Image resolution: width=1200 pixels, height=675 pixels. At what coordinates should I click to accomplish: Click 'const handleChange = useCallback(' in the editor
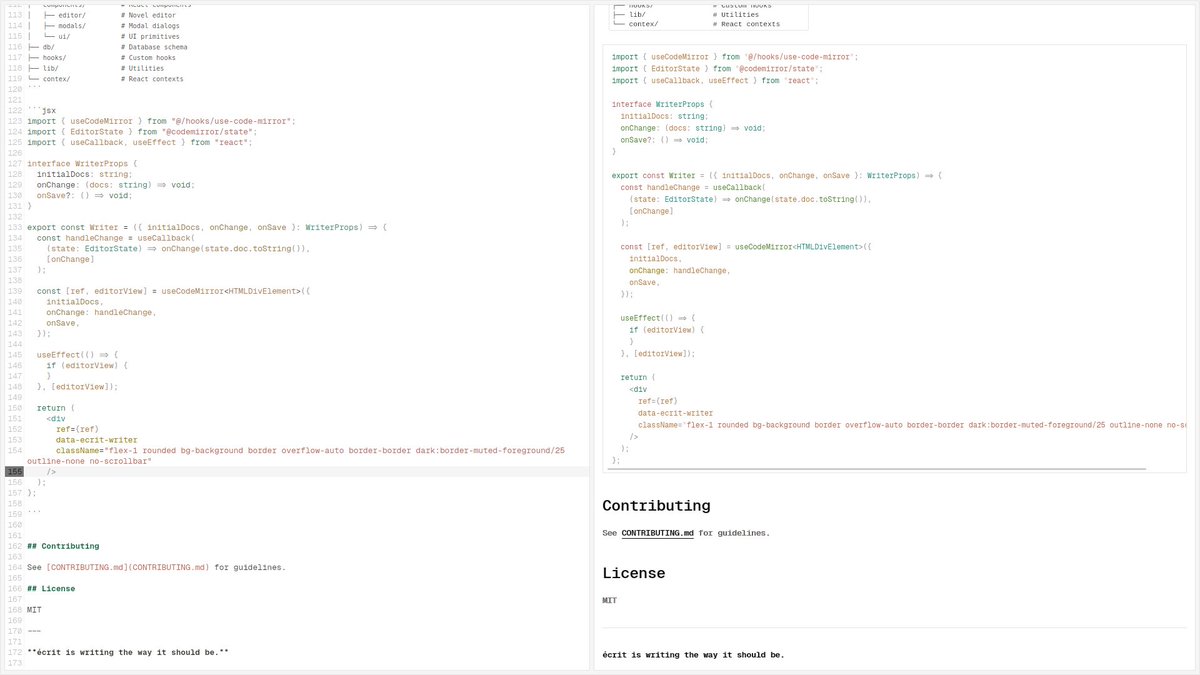[x=115, y=238]
